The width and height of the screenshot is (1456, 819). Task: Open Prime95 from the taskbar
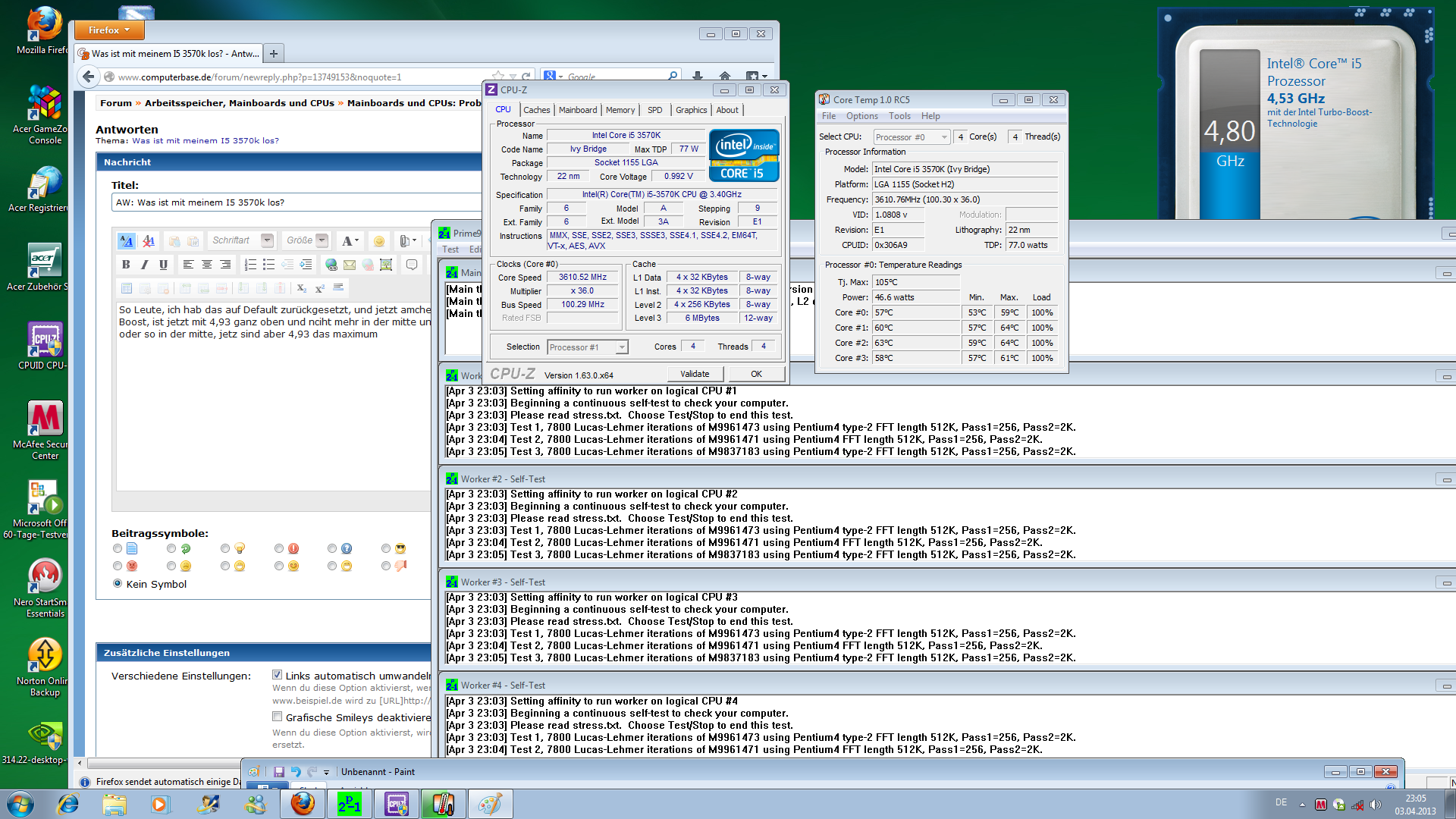[x=349, y=804]
